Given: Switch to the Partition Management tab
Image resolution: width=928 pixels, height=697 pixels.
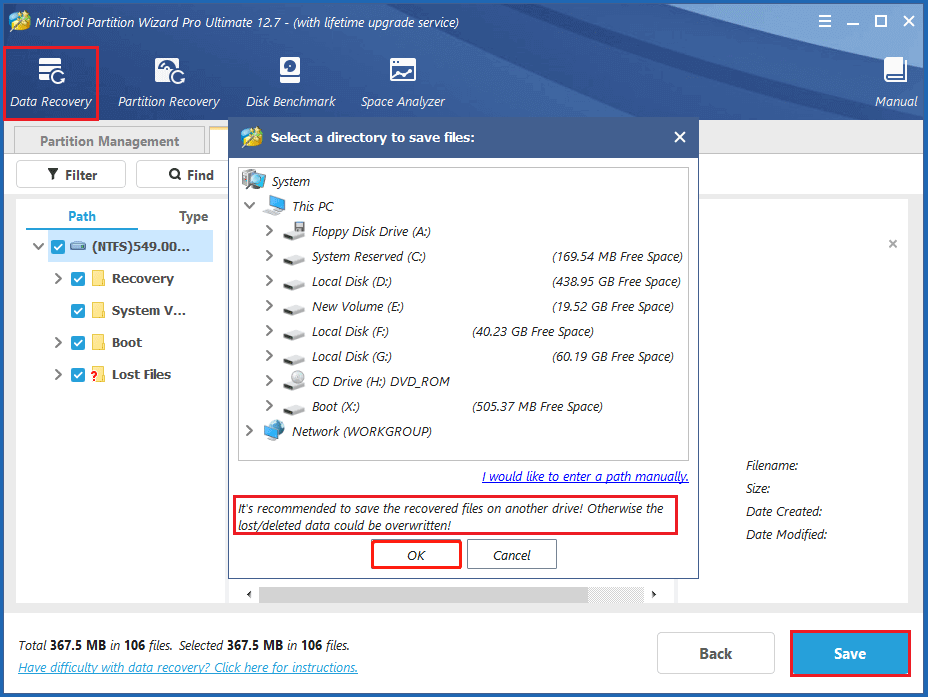Looking at the screenshot, I should point(109,141).
